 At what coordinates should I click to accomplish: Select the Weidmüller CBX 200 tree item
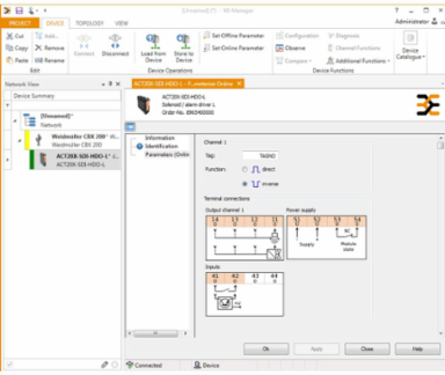pyautogui.click(x=73, y=140)
